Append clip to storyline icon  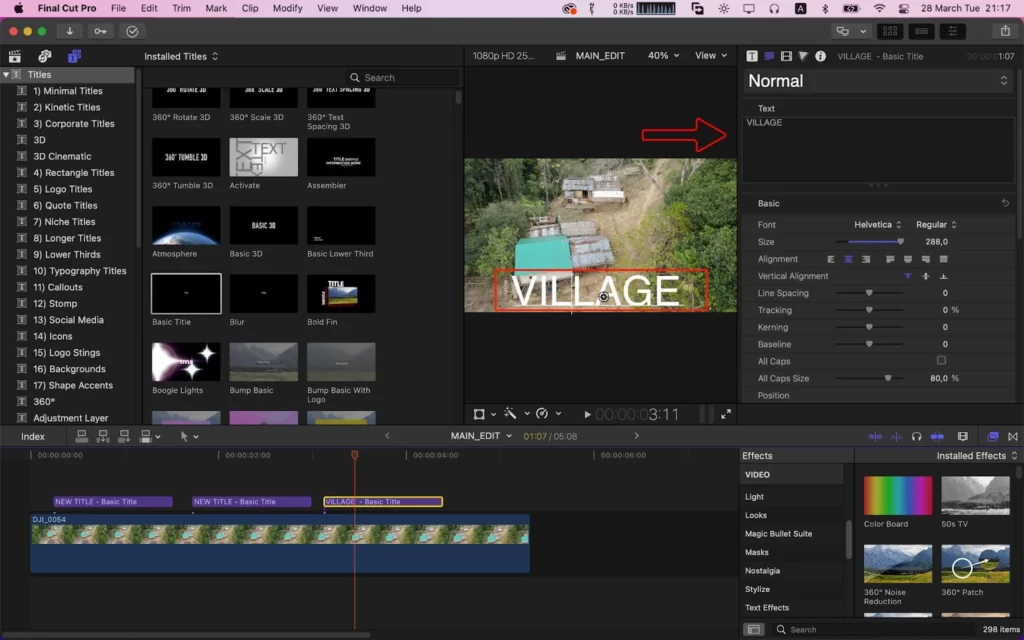[x=123, y=436]
